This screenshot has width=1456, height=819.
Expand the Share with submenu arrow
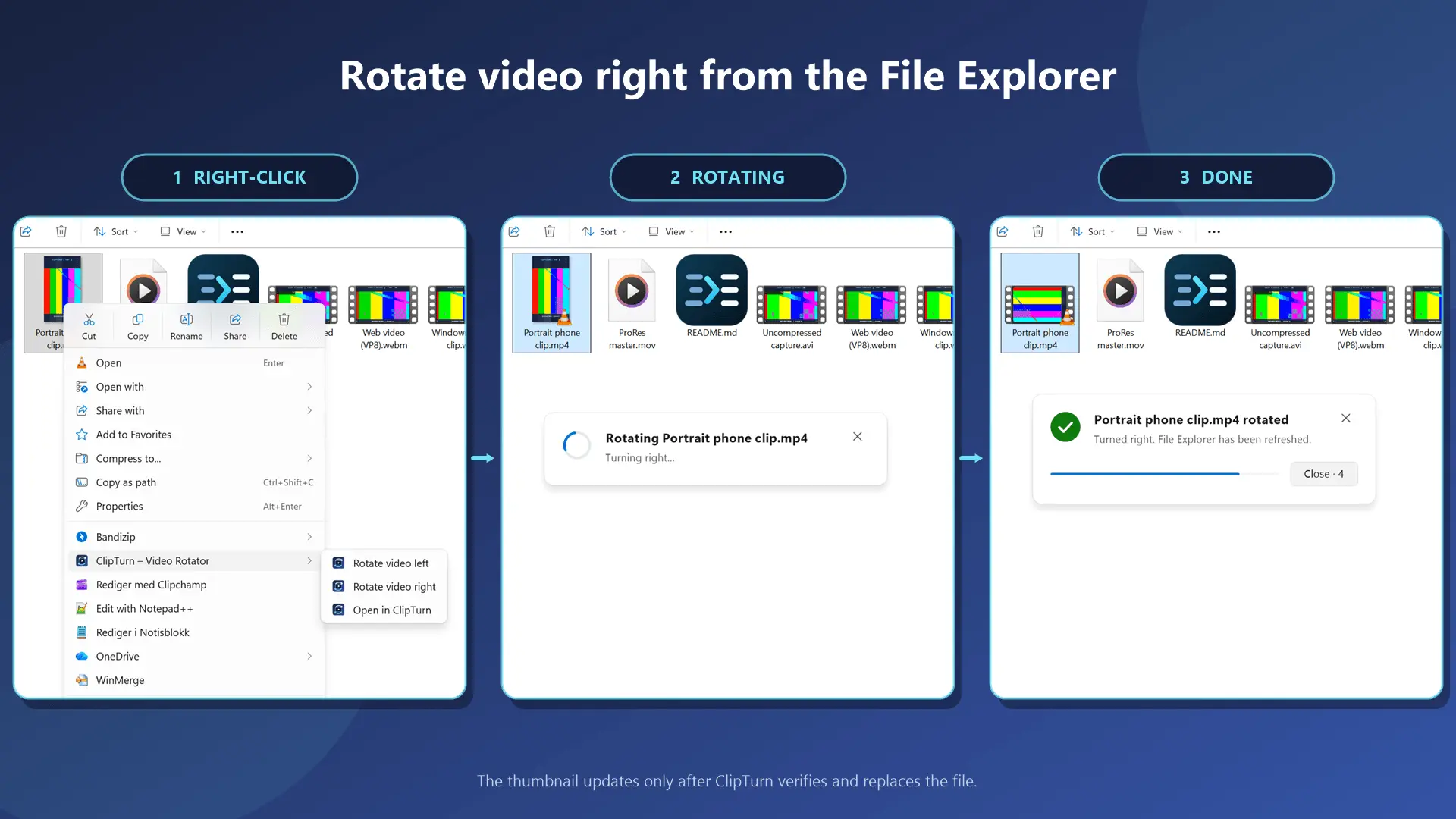(309, 410)
